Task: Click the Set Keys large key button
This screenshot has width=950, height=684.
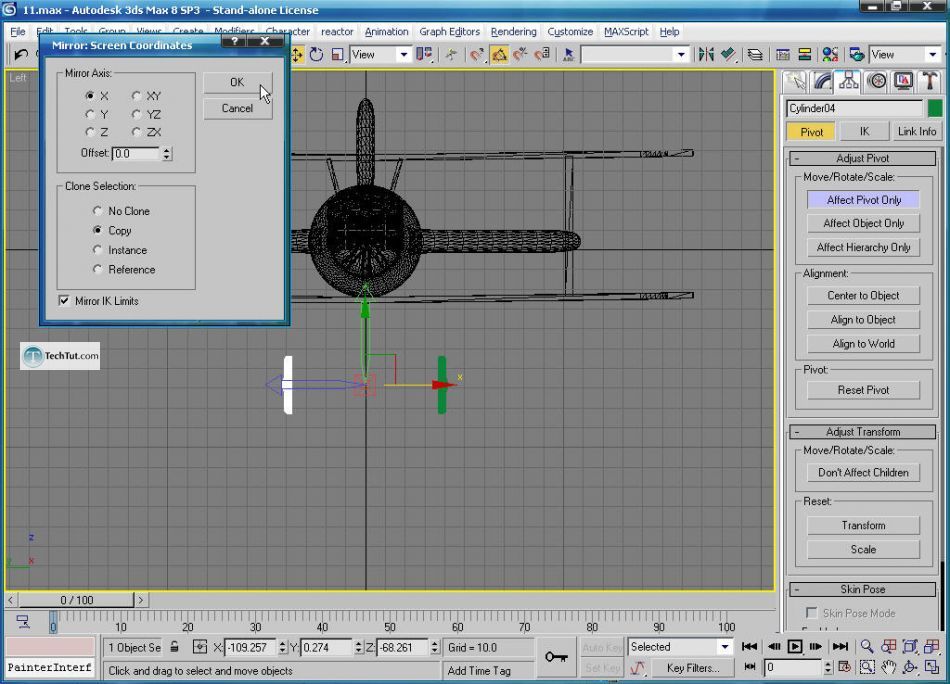Action: 556,657
